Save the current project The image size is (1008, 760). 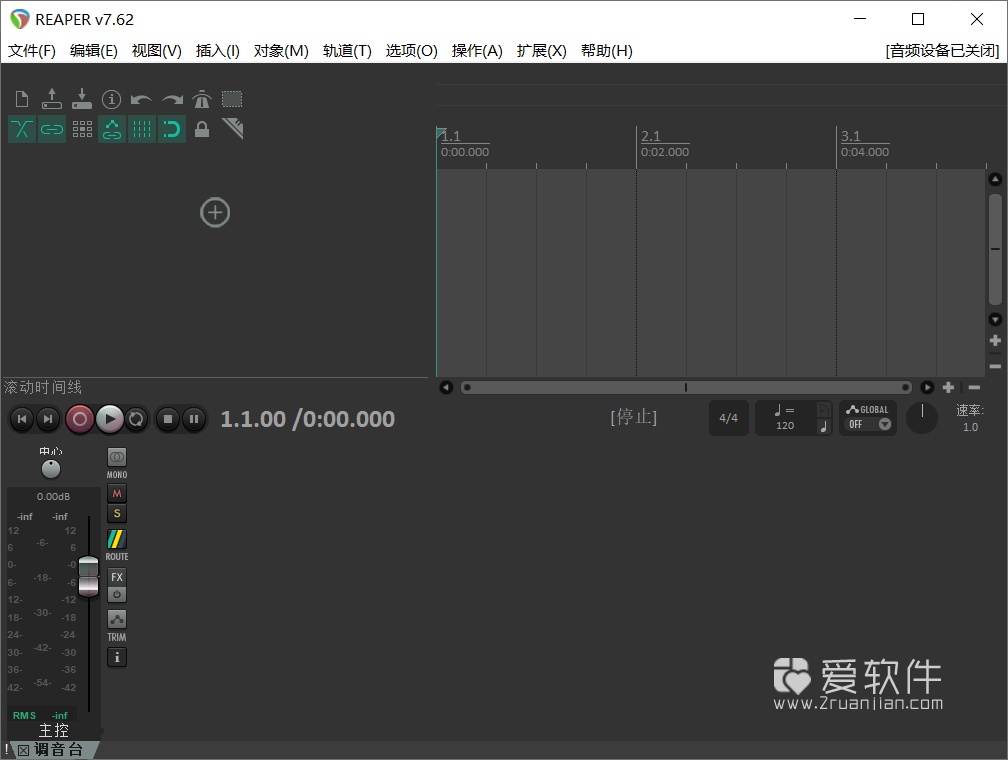pyautogui.click(x=81, y=99)
